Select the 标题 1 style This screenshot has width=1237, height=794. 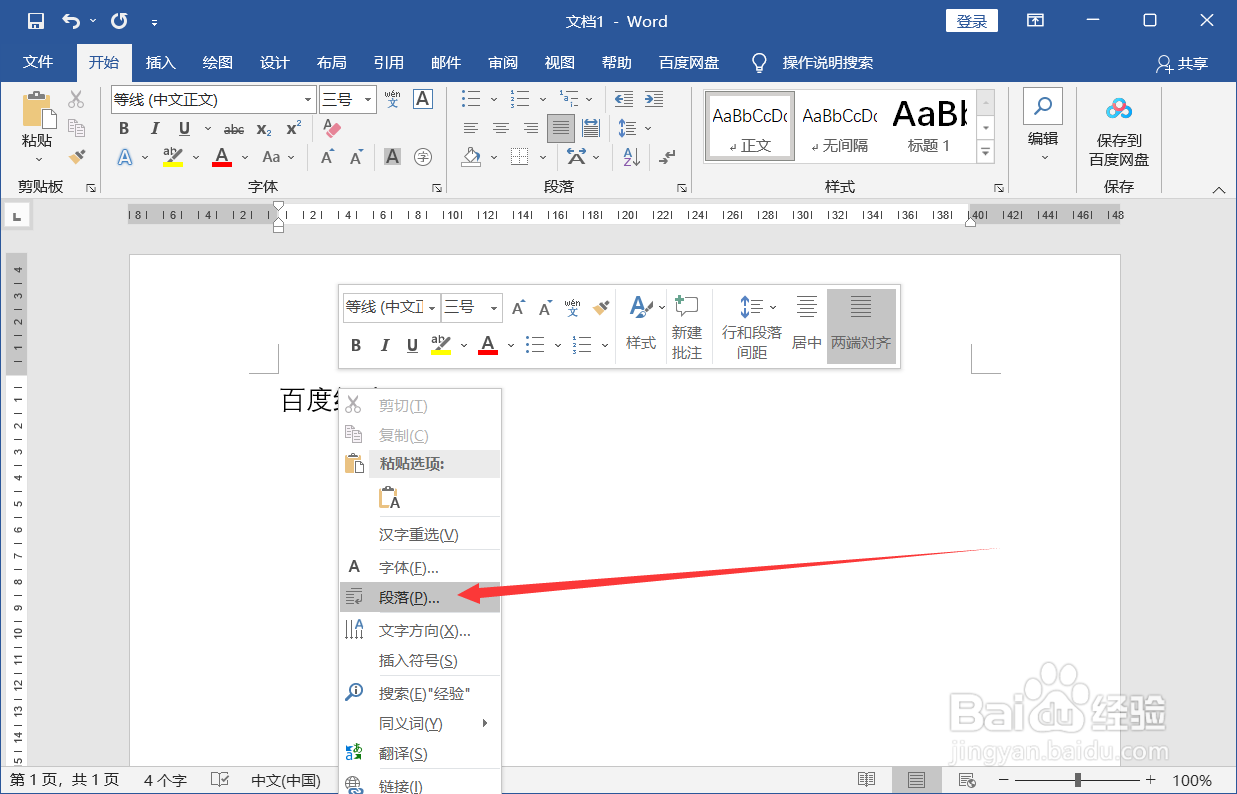coord(929,124)
